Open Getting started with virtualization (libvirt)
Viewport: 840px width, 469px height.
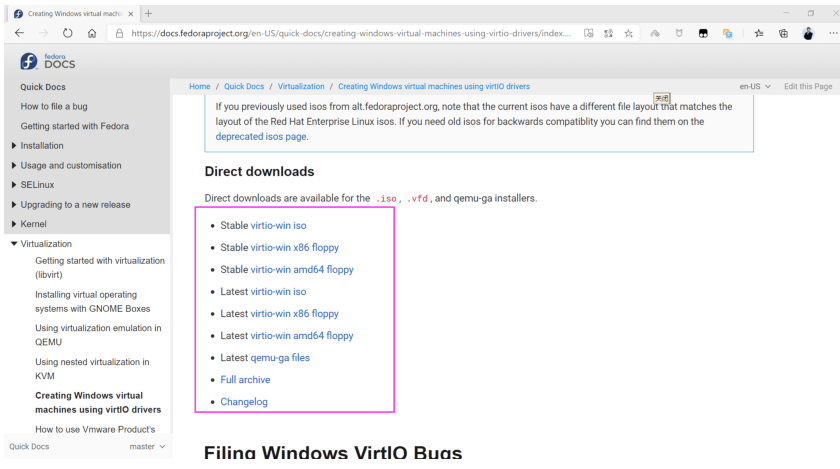[100, 267]
